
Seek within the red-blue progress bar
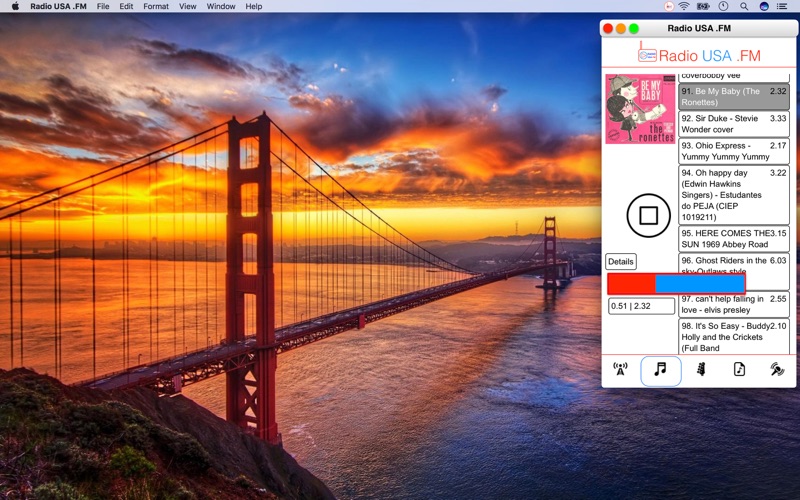[x=677, y=284]
